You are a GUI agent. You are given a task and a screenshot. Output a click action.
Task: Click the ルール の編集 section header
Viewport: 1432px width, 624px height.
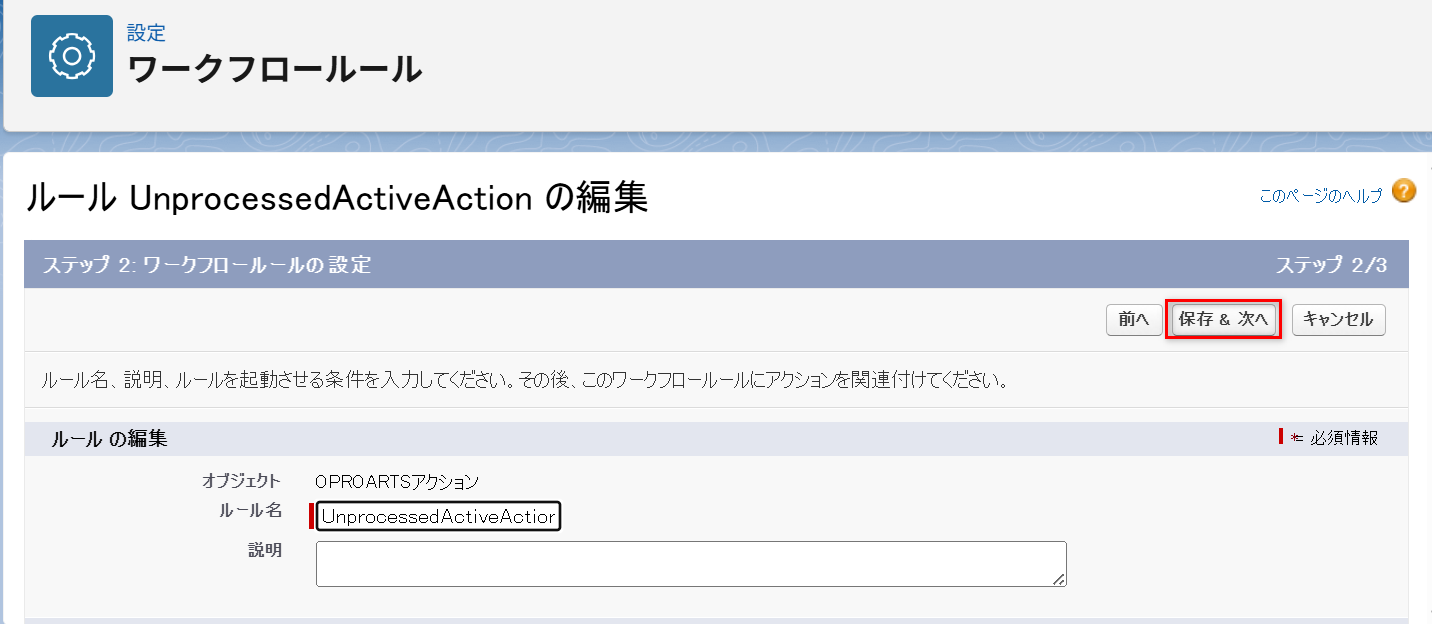[x=110, y=438]
